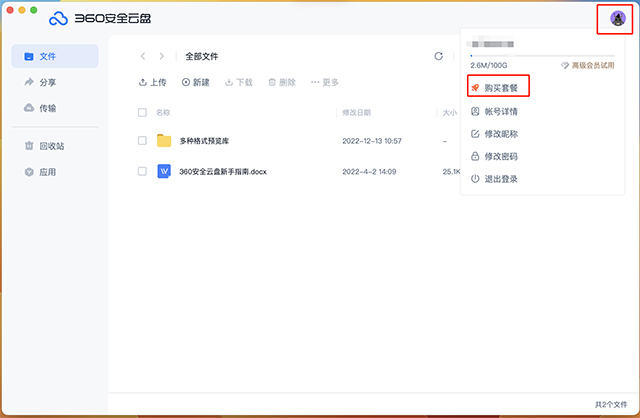The image size is (640, 418).
Task: Sort by the 名称 column header
Action: point(163,112)
